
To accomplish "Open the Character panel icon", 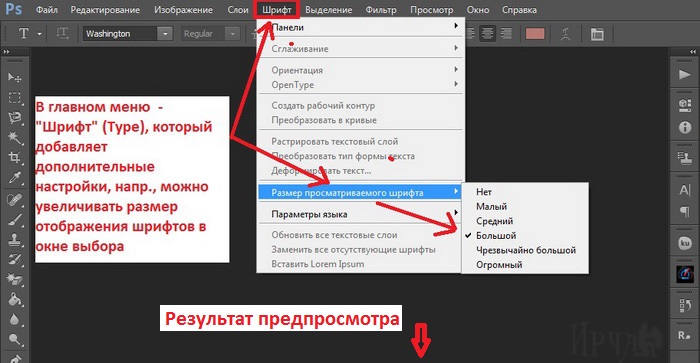I will (x=684, y=190).
